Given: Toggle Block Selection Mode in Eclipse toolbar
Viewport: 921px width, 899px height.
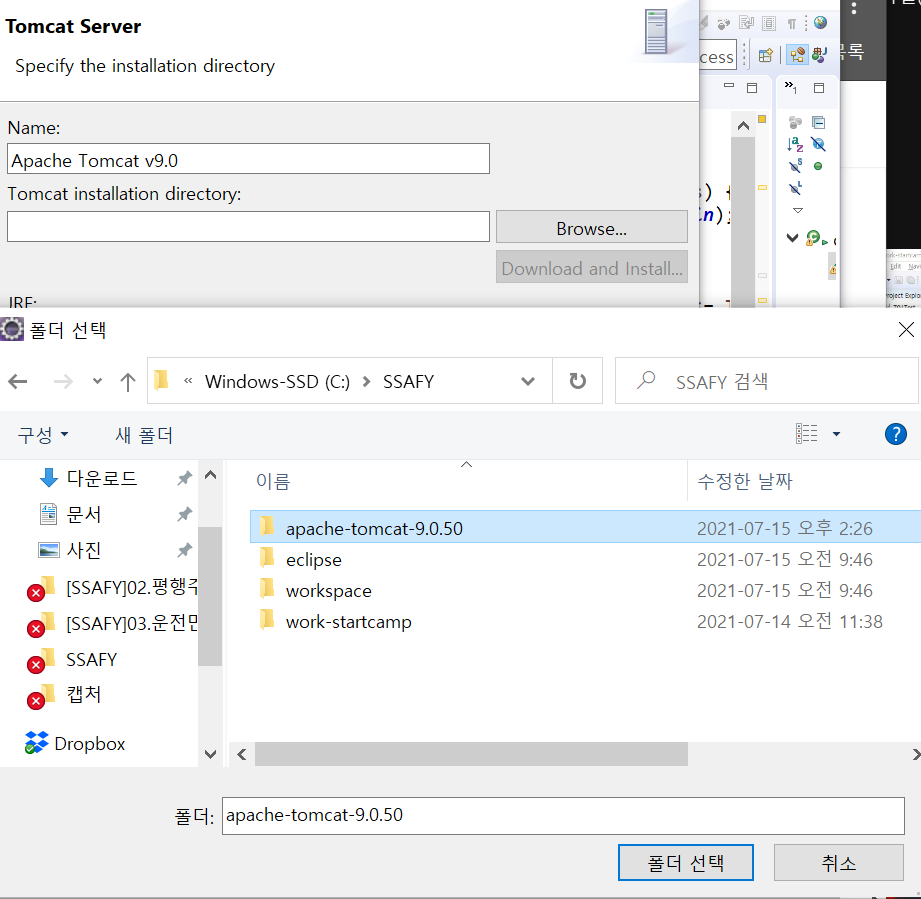Looking at the screenshot, I should [x=769, y=23].
